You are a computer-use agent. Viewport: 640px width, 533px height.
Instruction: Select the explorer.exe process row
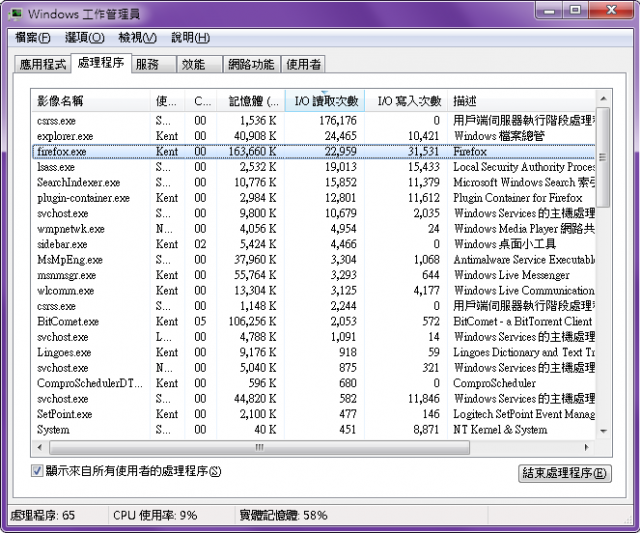(x=313, y=136)
